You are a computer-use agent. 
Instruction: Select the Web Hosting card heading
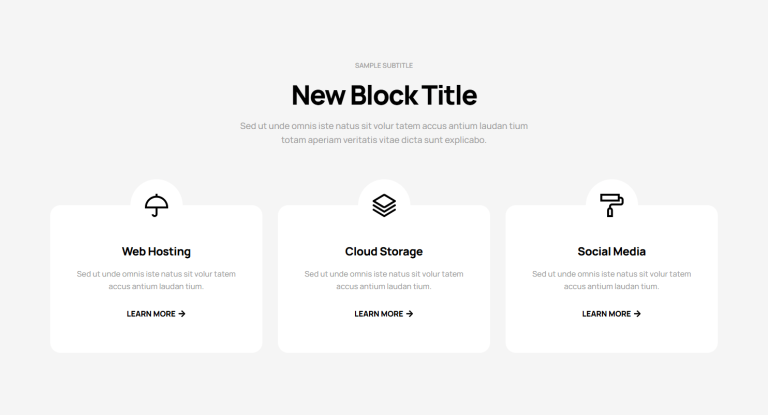[156, 252]
